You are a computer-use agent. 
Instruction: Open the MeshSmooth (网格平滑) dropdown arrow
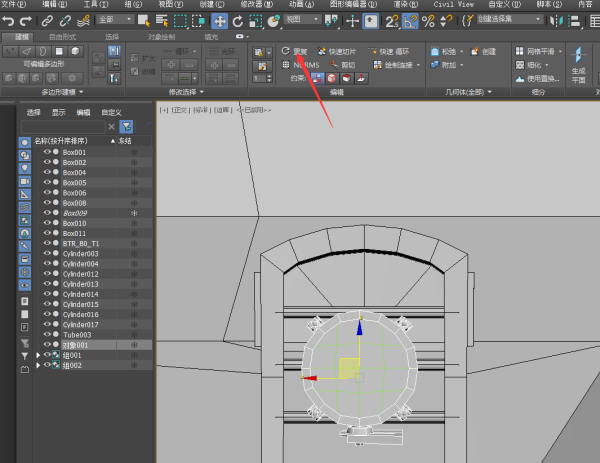(560, 51)
